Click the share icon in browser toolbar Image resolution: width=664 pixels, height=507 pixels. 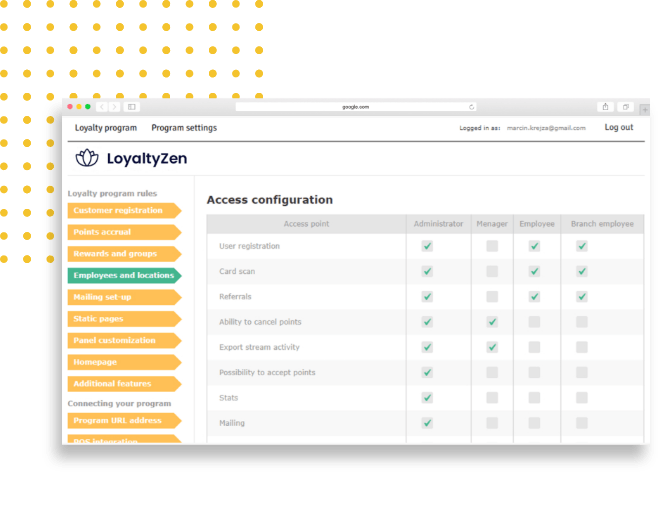(x=606, y=107)
